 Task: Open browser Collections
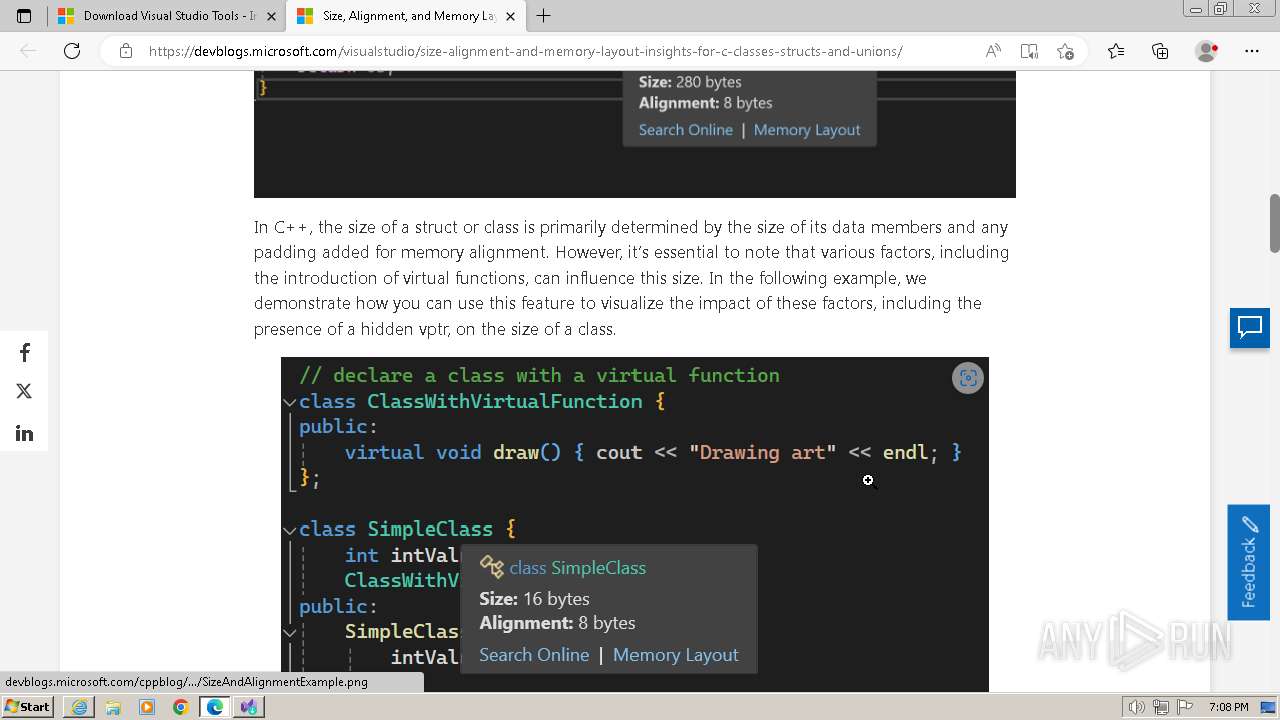click(x=1160, y=51)
